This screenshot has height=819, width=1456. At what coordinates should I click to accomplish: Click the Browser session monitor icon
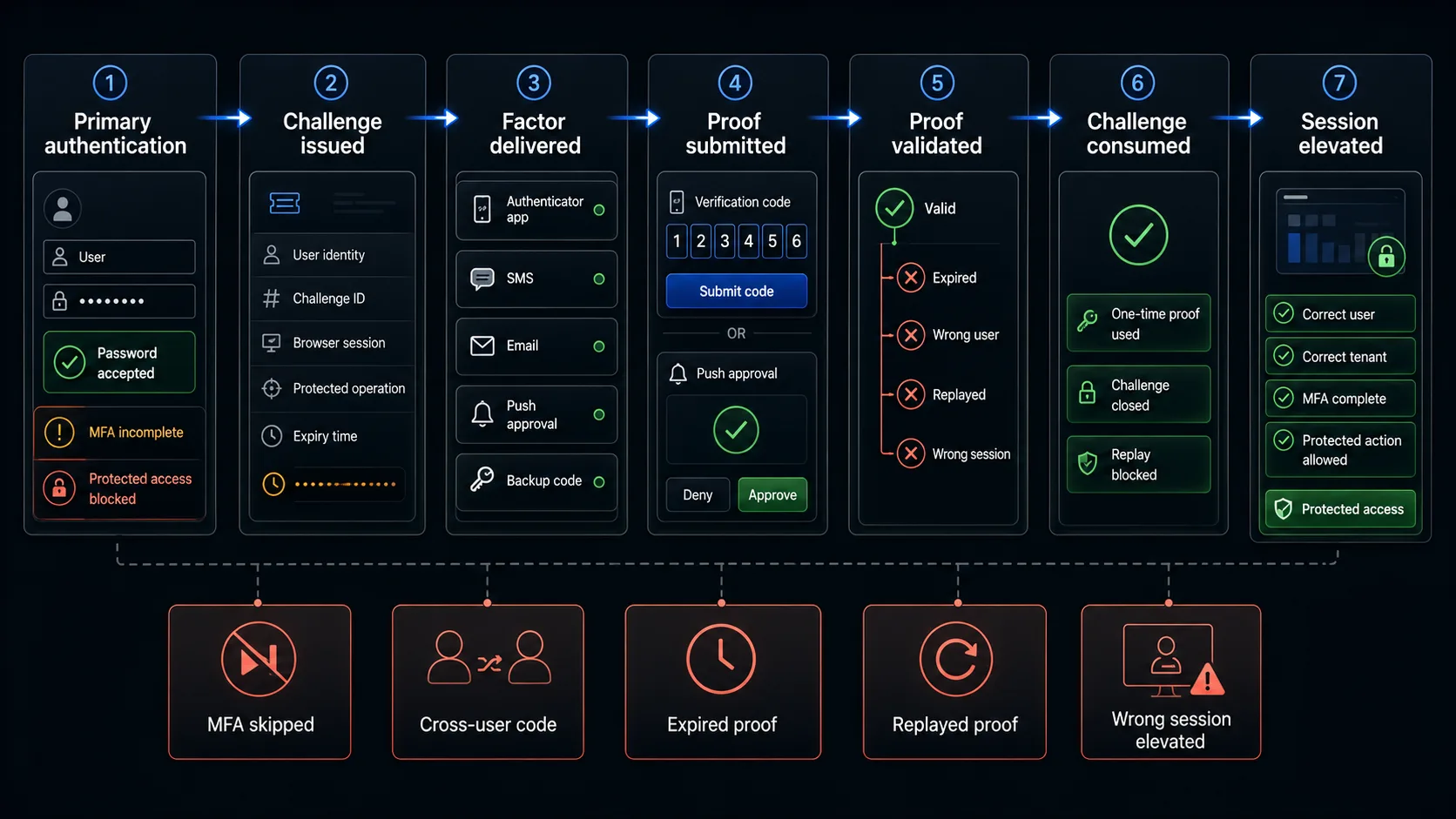coord(272,343)
